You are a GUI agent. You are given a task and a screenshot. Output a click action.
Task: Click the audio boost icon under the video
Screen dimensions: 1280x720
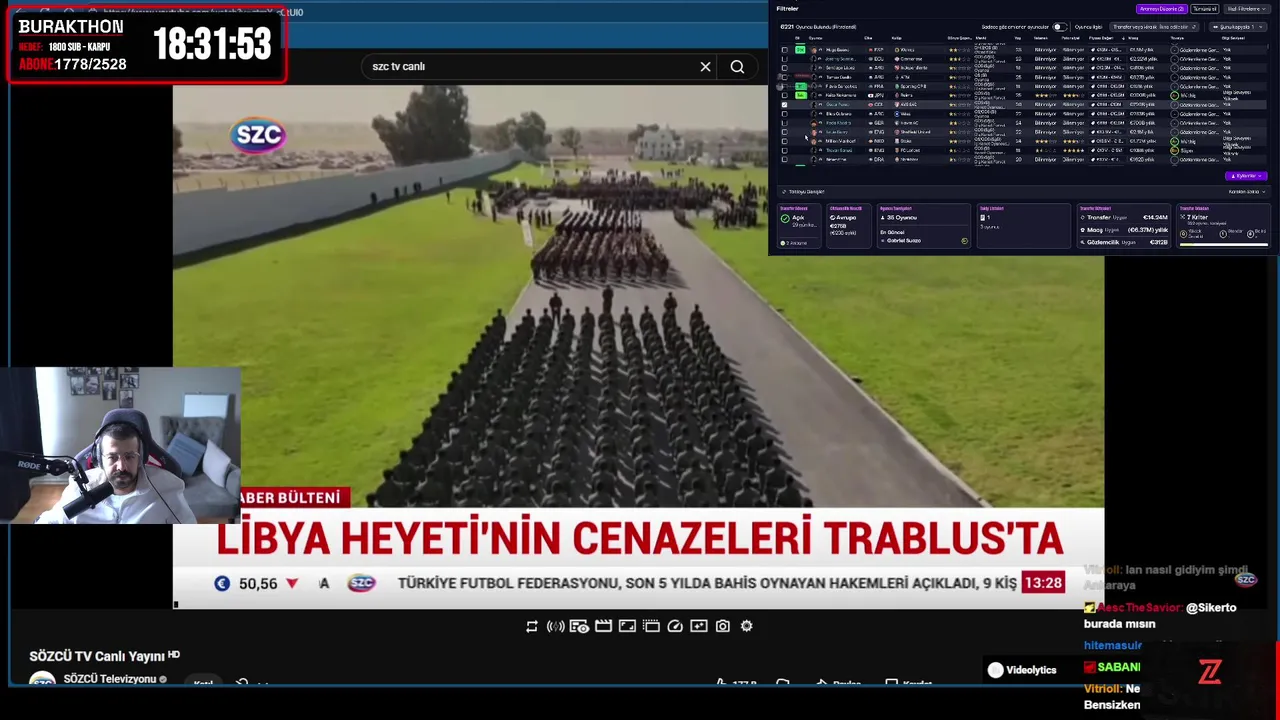click(x=555, y=626)
